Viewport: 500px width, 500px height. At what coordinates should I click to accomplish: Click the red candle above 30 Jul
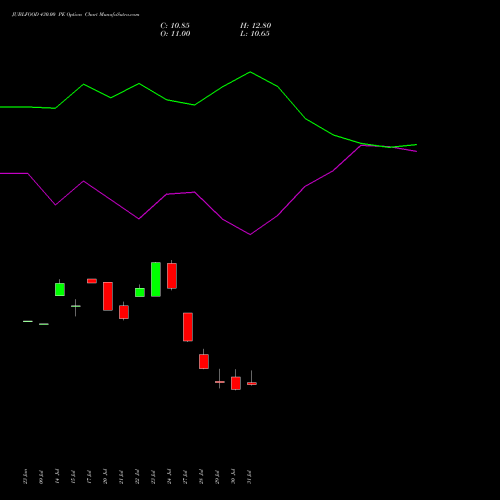[x=236, y=382]
